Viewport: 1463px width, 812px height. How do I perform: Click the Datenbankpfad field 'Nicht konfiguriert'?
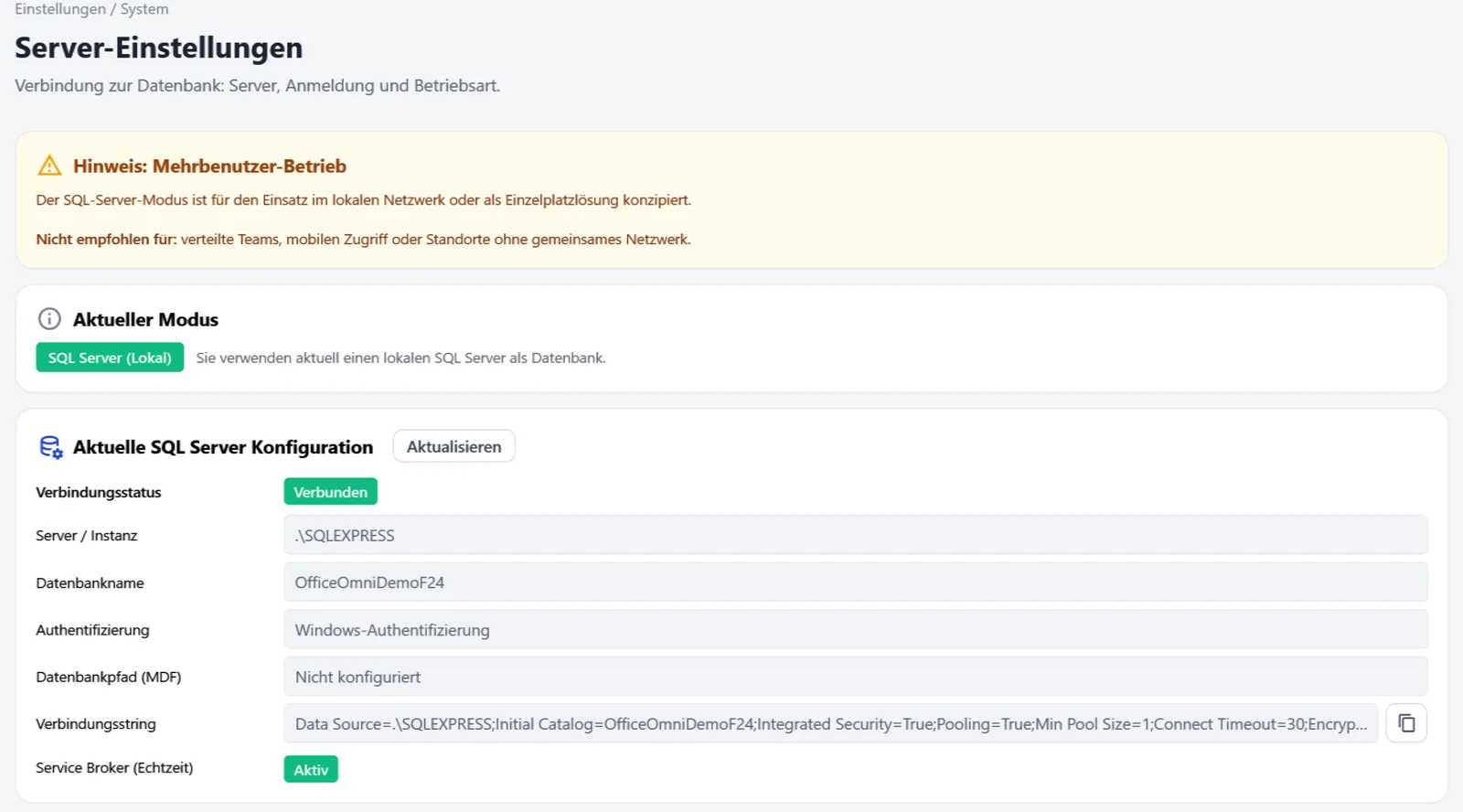[x=855, y=677]
